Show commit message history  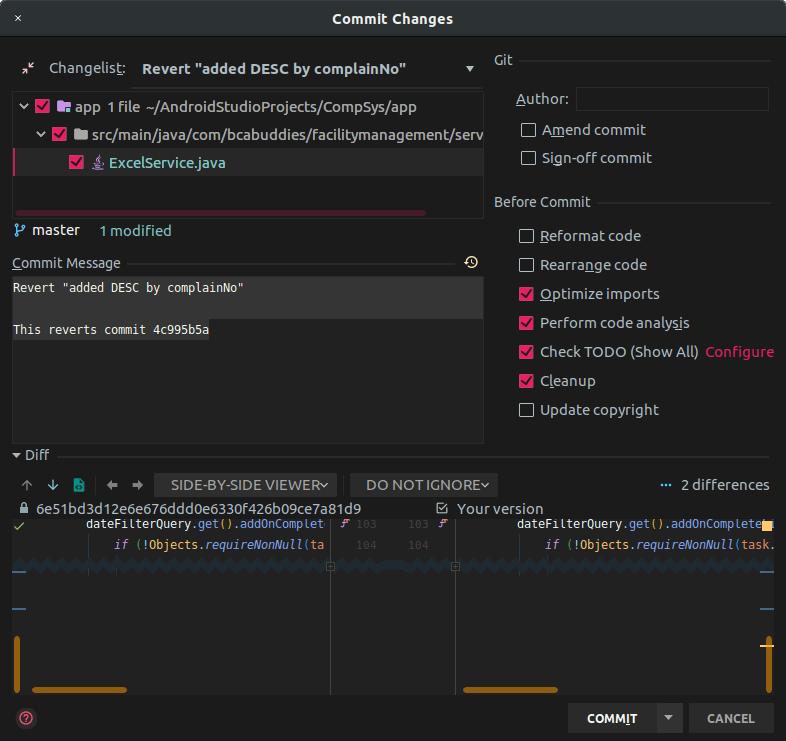tap(471, 262)
